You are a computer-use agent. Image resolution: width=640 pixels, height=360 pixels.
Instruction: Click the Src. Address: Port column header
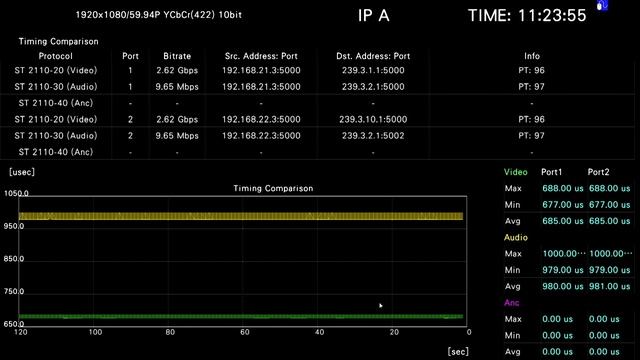click(261, 56)
